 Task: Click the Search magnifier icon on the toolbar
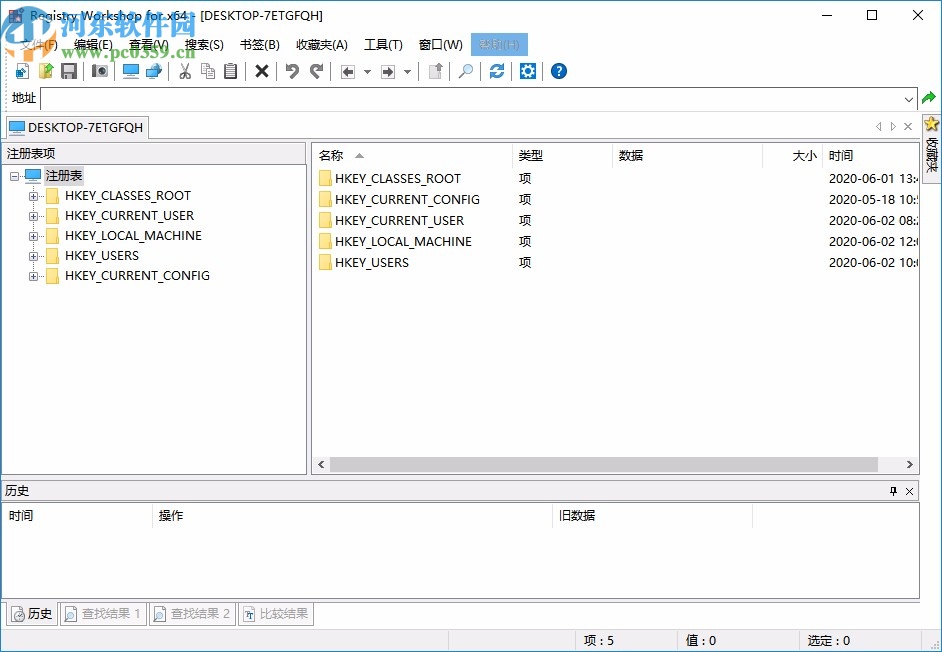point(466,71)
